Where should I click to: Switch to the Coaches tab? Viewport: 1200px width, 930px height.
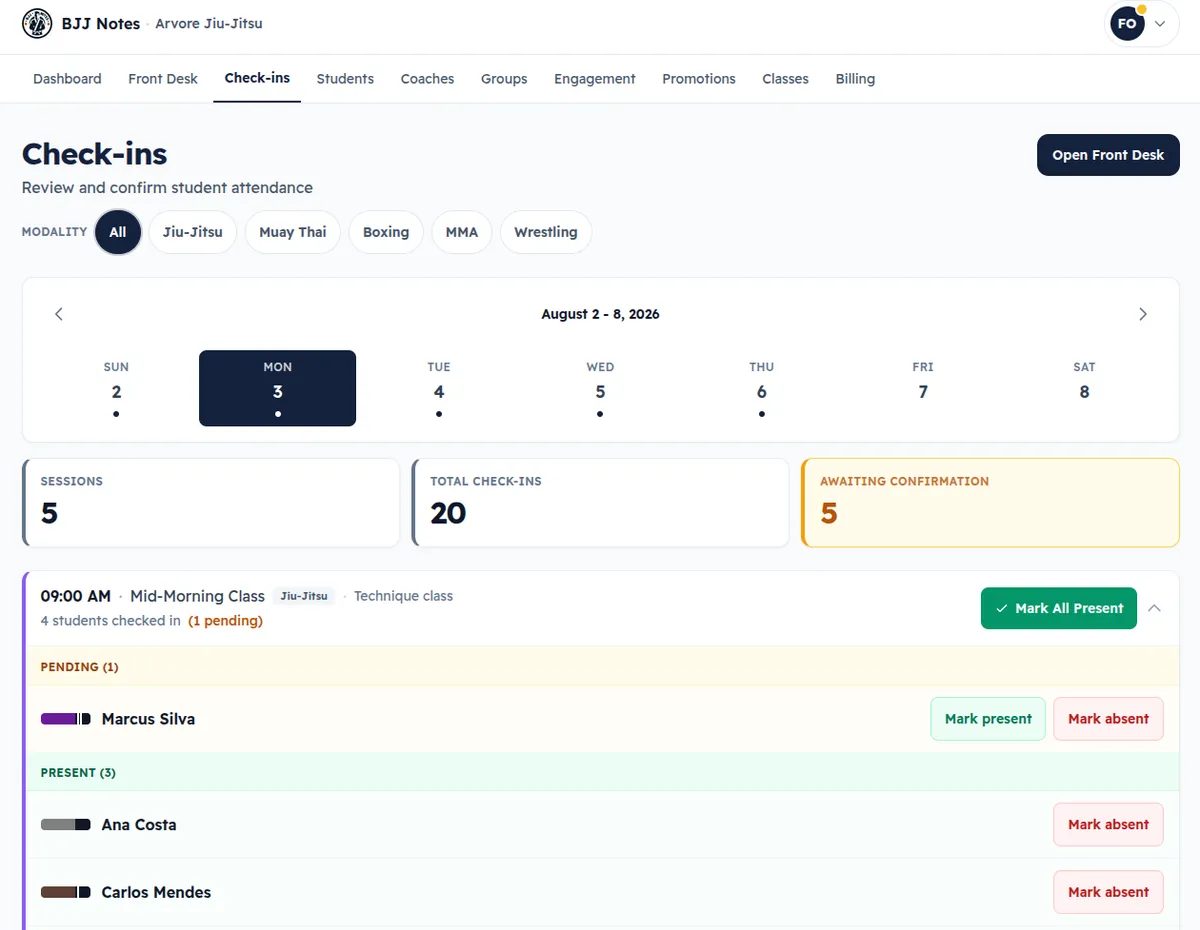tap(427, 79)
